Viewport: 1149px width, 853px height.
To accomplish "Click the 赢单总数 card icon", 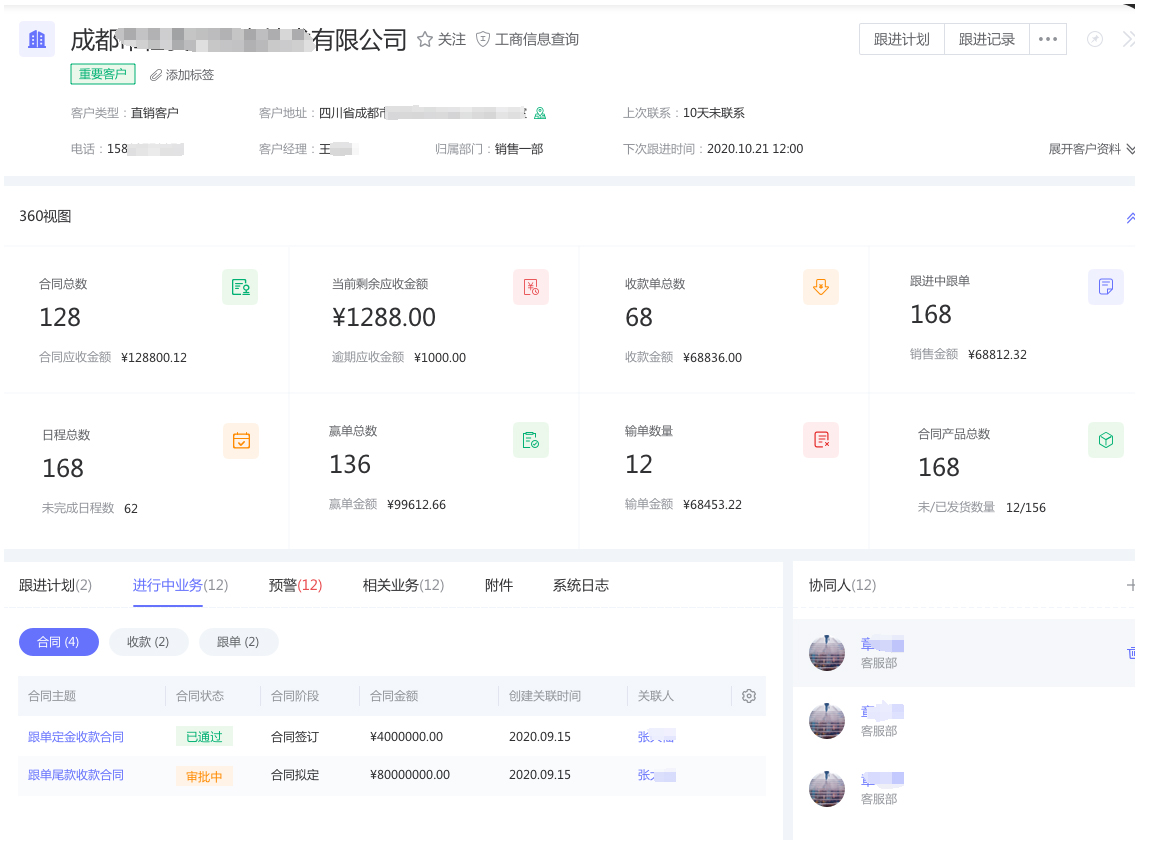I will pyautogui.click(x=531, y=440).
